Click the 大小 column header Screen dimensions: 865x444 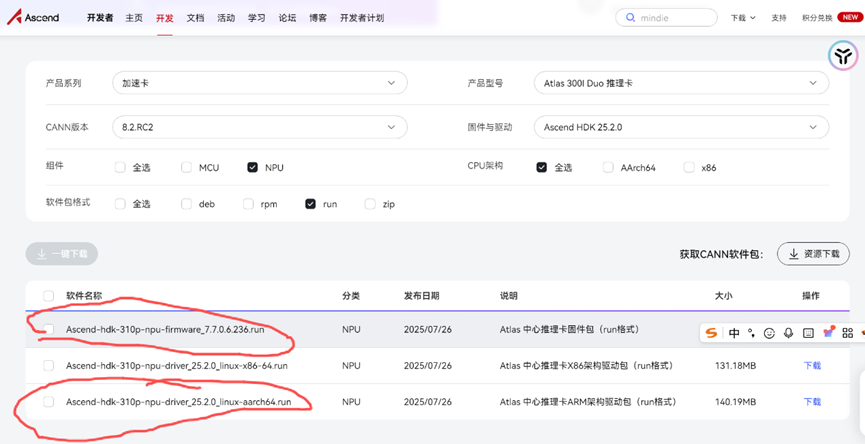(724, 296)
